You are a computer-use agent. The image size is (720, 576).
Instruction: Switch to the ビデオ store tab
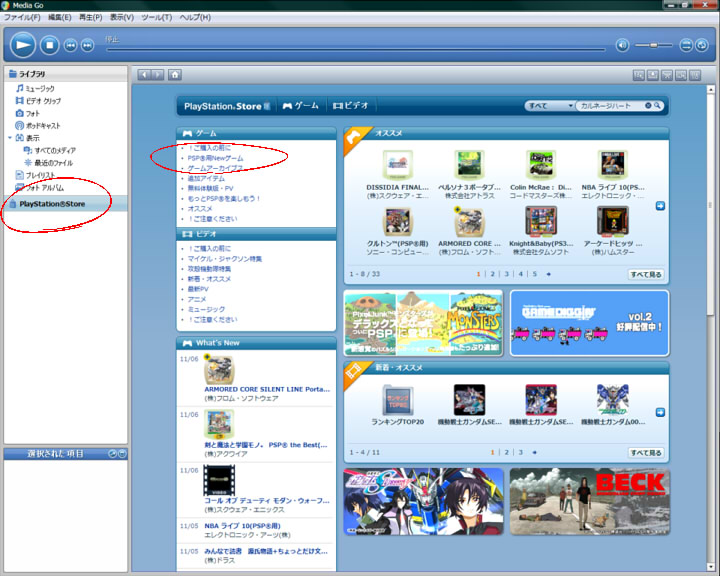coord(350,106)
